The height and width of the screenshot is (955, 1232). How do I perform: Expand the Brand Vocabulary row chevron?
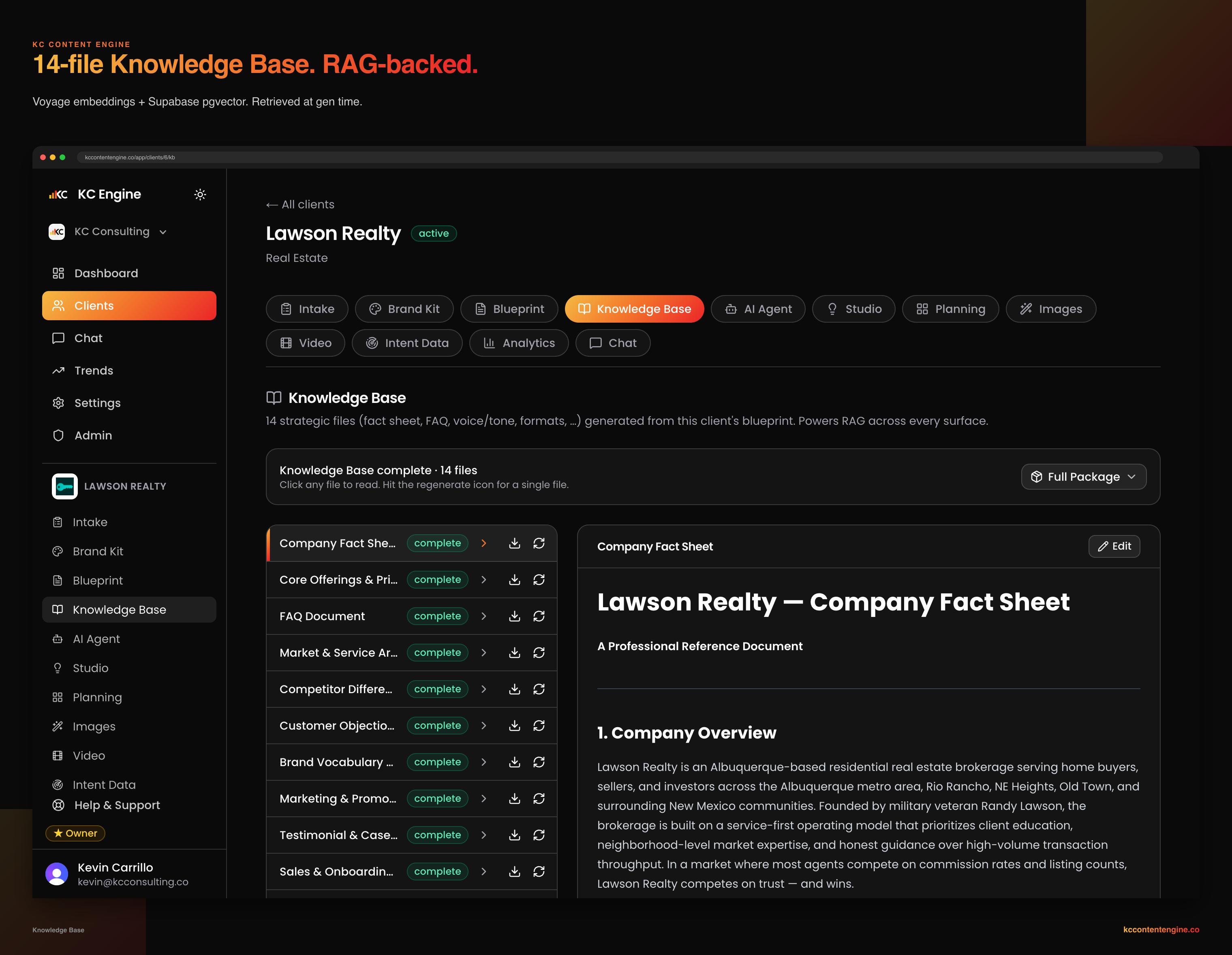tap(483, 762)
